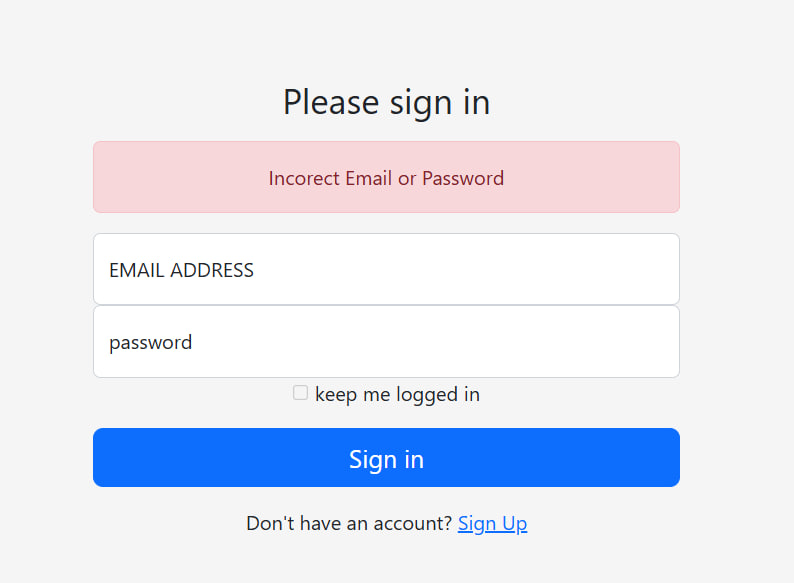Go to account registration via Sign Up

point(492,523)
